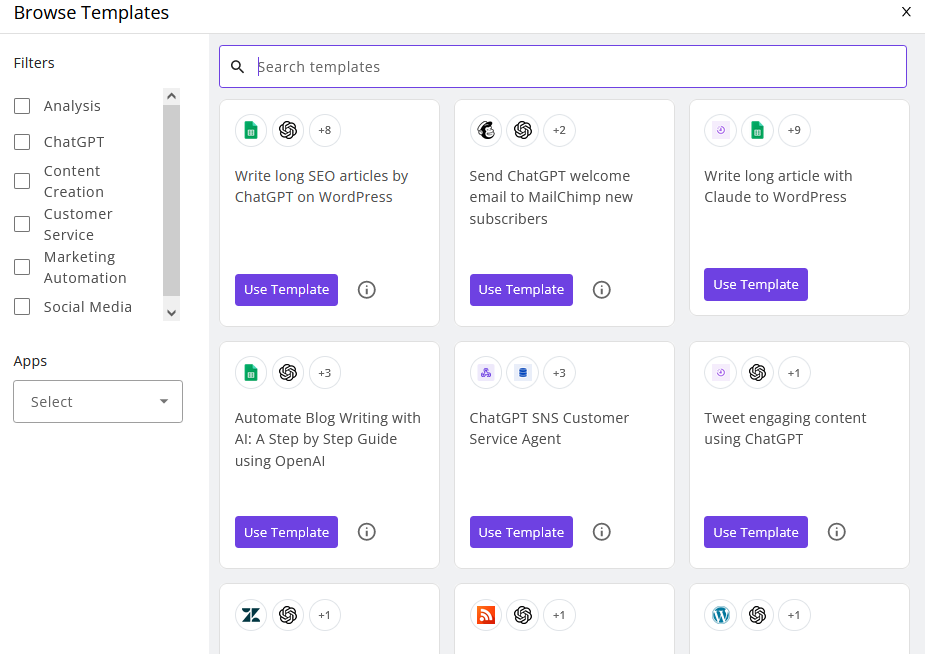Image resolution: width=925 pixels, height=654 pixels.
Task: Enable the Content Creation filter
Action: [x=22, y=181]
